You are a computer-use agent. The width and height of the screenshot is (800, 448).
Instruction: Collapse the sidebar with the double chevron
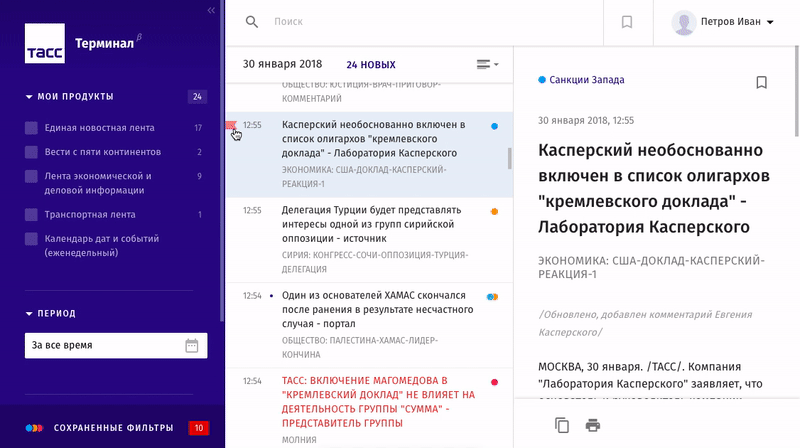(211, 10)
